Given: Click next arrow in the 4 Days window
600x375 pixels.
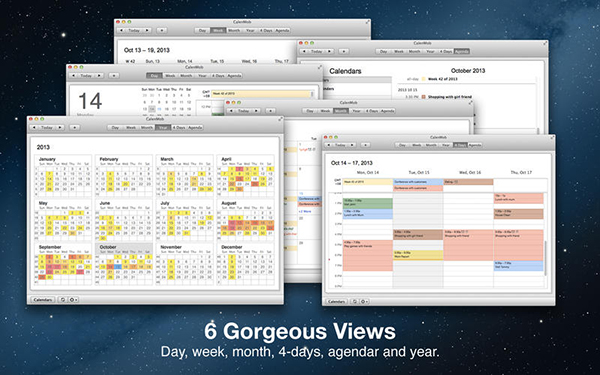Looking at the screenshot, I should pyautogui.click(x=353, y=145).
